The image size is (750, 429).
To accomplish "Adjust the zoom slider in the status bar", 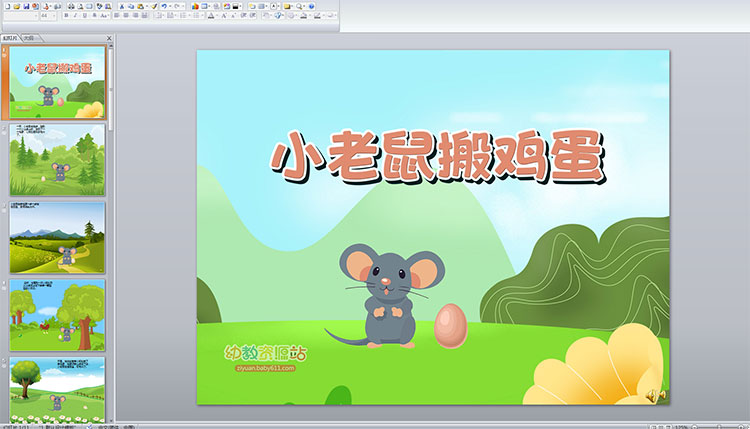I will click(719, 427).
